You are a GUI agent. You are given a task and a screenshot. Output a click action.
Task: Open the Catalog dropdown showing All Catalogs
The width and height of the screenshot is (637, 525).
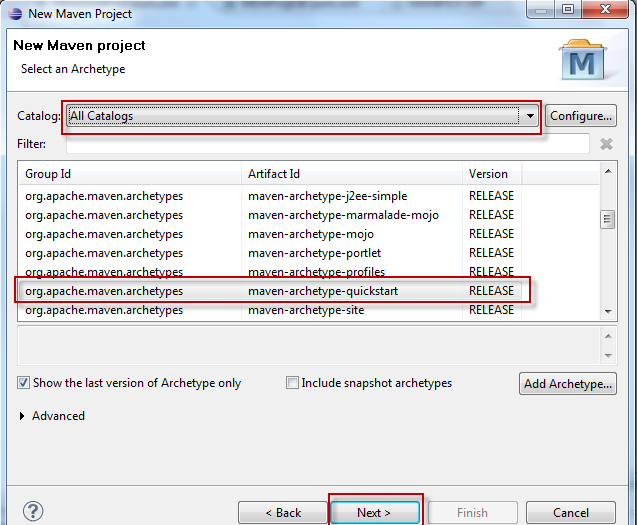point(302,116)
